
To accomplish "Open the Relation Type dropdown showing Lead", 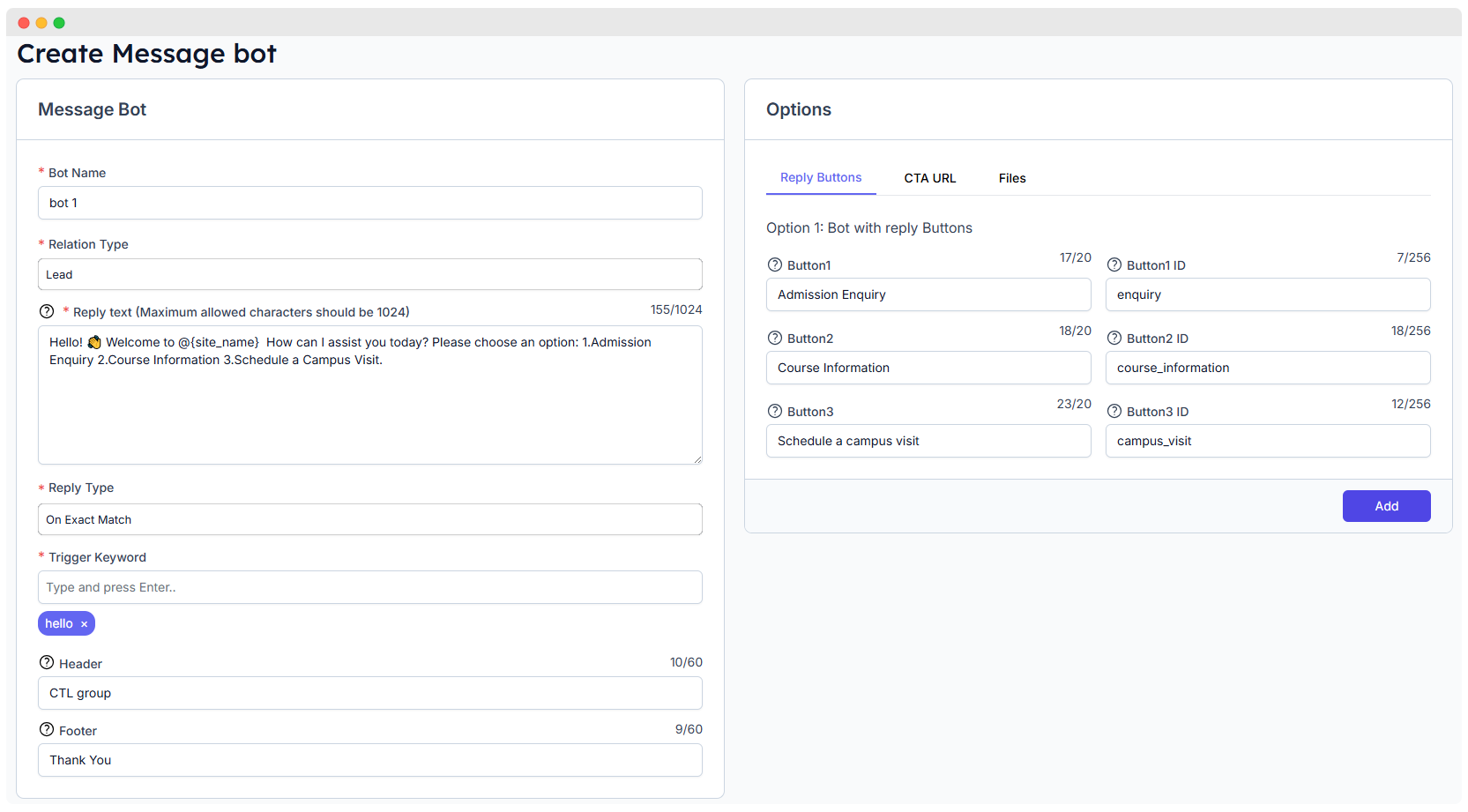I will click(x=369, y=274).
